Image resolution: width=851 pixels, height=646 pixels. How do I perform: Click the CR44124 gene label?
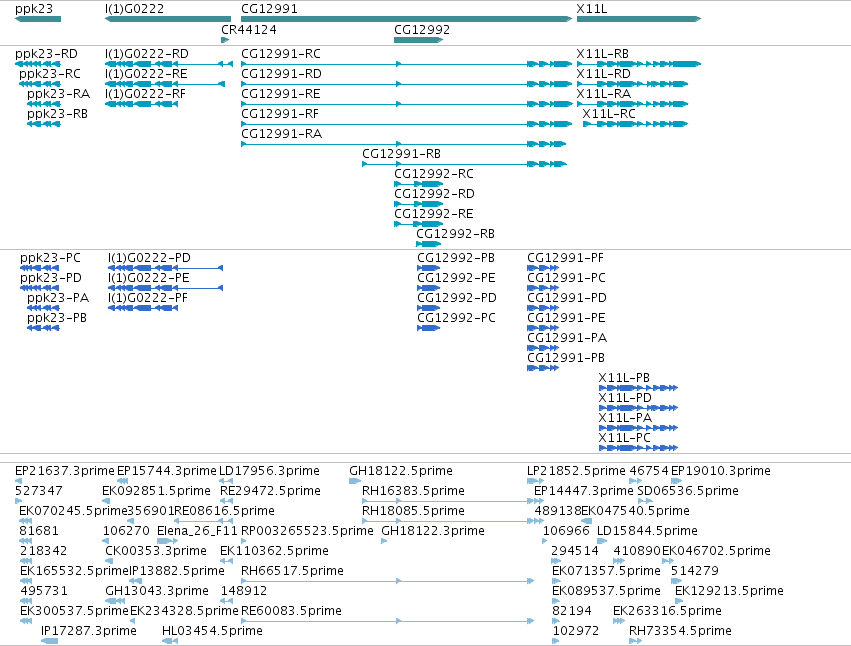point(249,30)
